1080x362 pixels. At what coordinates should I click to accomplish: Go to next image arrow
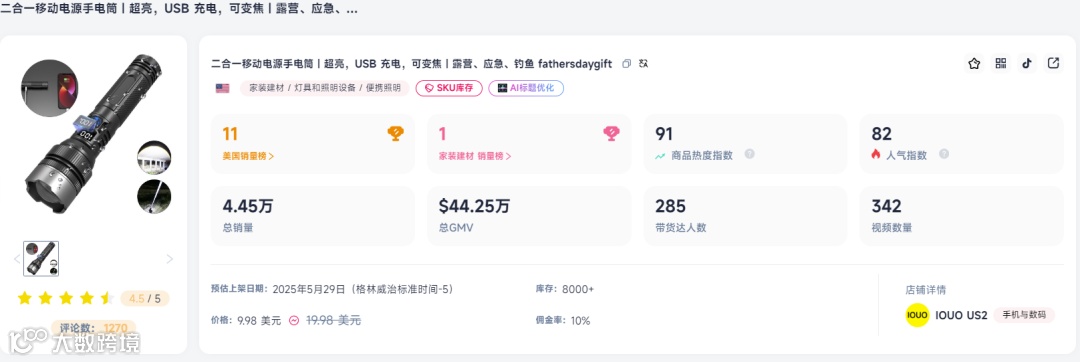(x=169, y=259)
